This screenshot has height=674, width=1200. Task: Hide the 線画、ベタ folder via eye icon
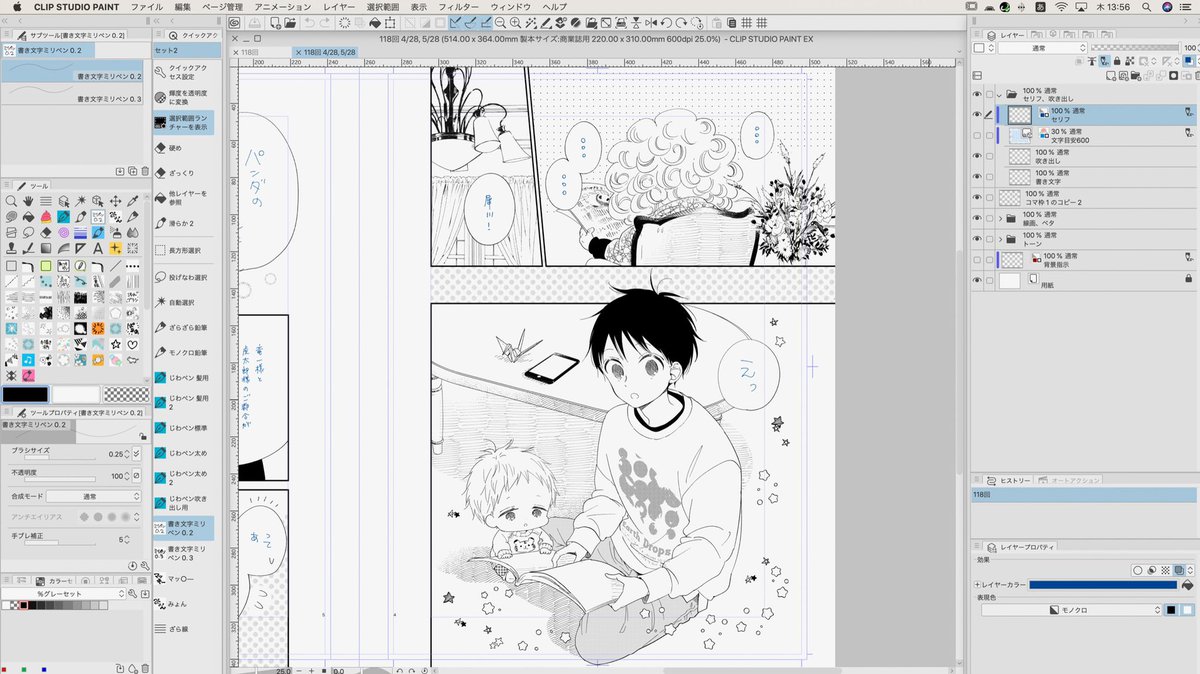977,218
